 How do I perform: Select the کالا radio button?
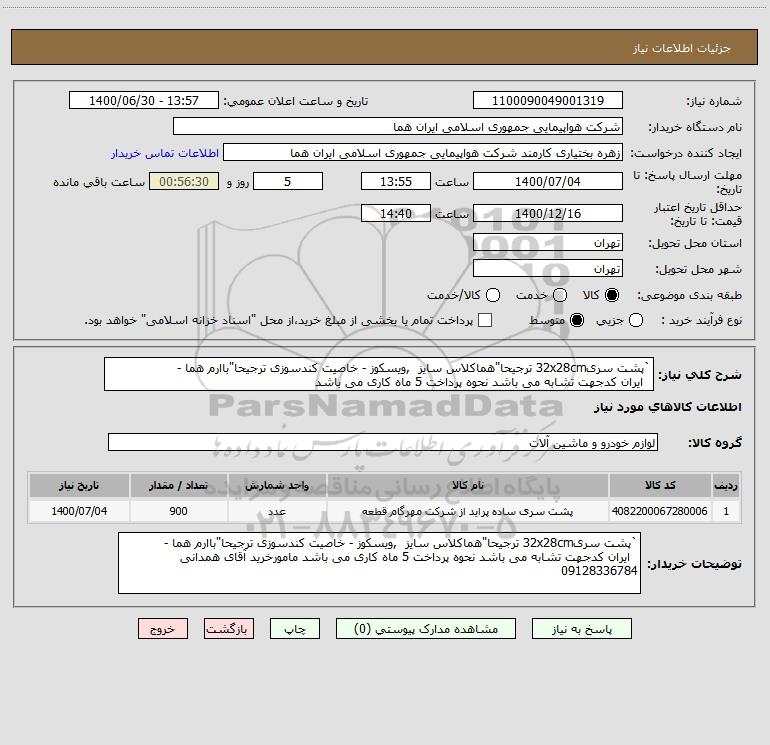612,295
